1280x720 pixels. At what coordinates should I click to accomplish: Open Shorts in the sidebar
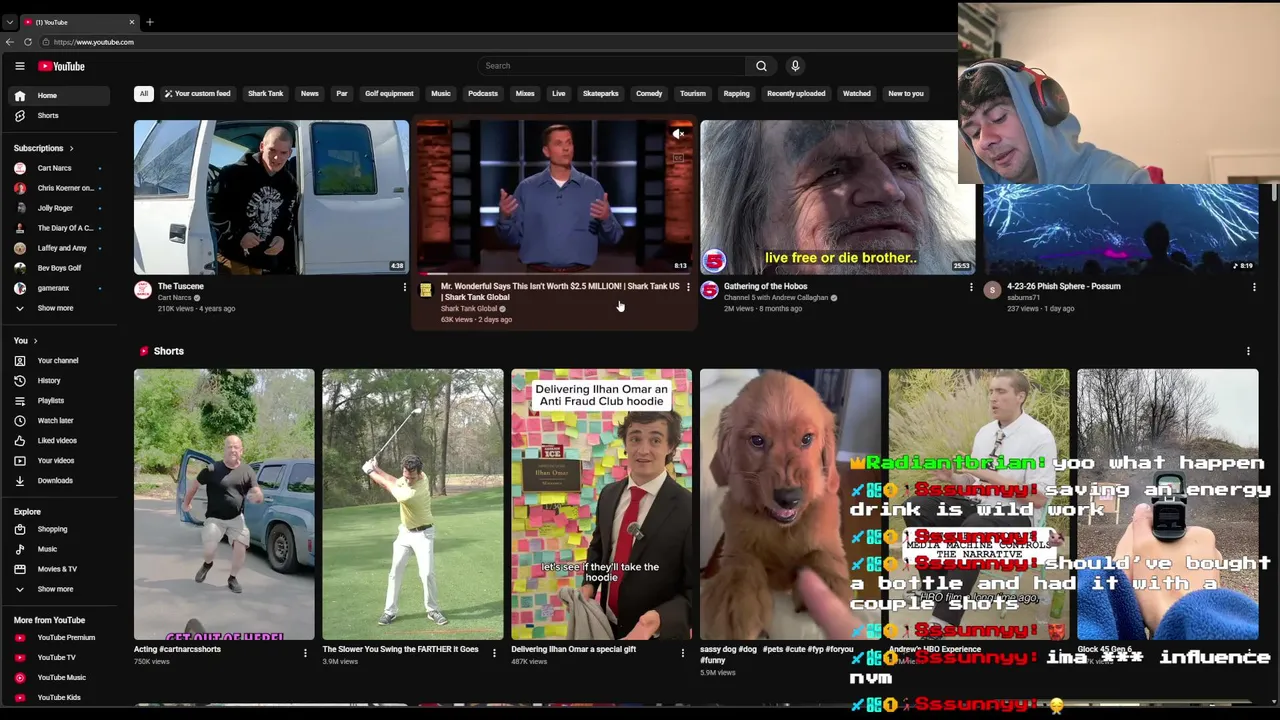pos(60,115)
